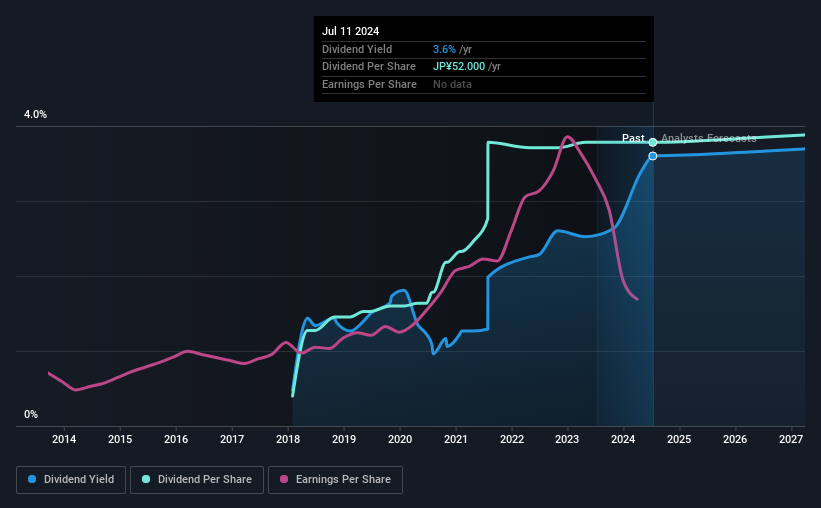This screenshot has height=508, width=821.
Task: Click the 4.0% y-axis label
Action: click(35, 115)
